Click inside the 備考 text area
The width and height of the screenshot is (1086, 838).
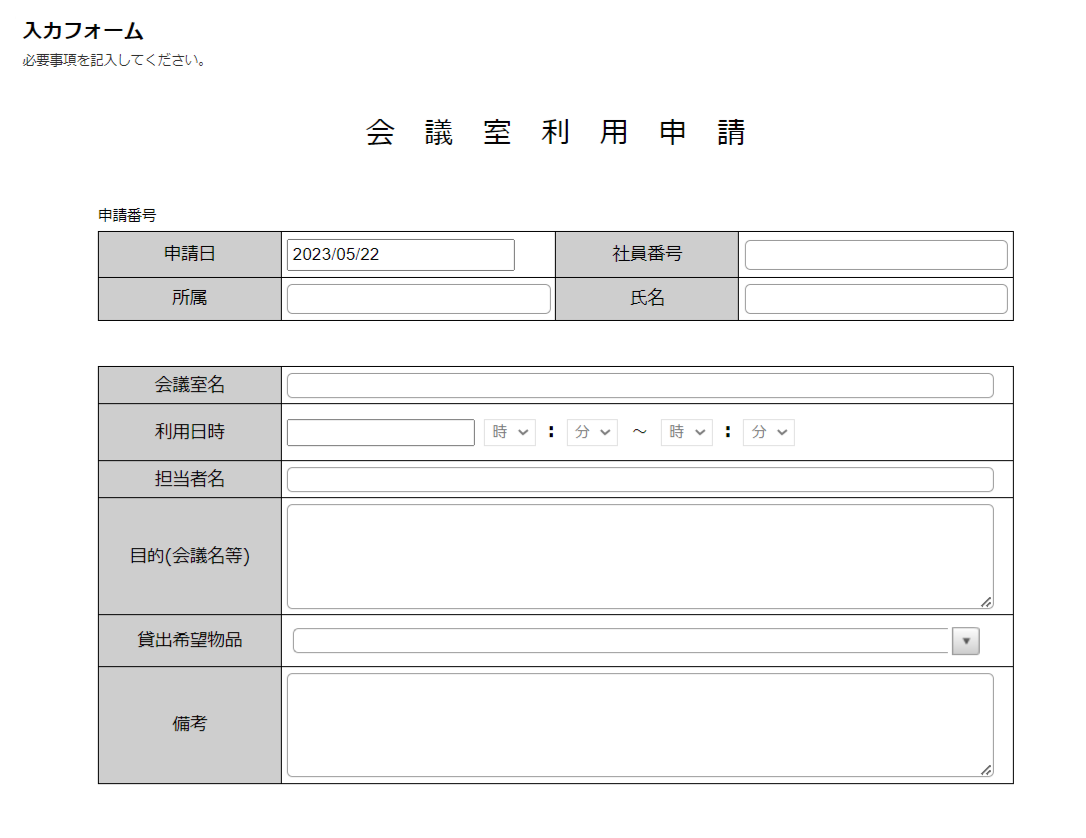click(640, 725)
